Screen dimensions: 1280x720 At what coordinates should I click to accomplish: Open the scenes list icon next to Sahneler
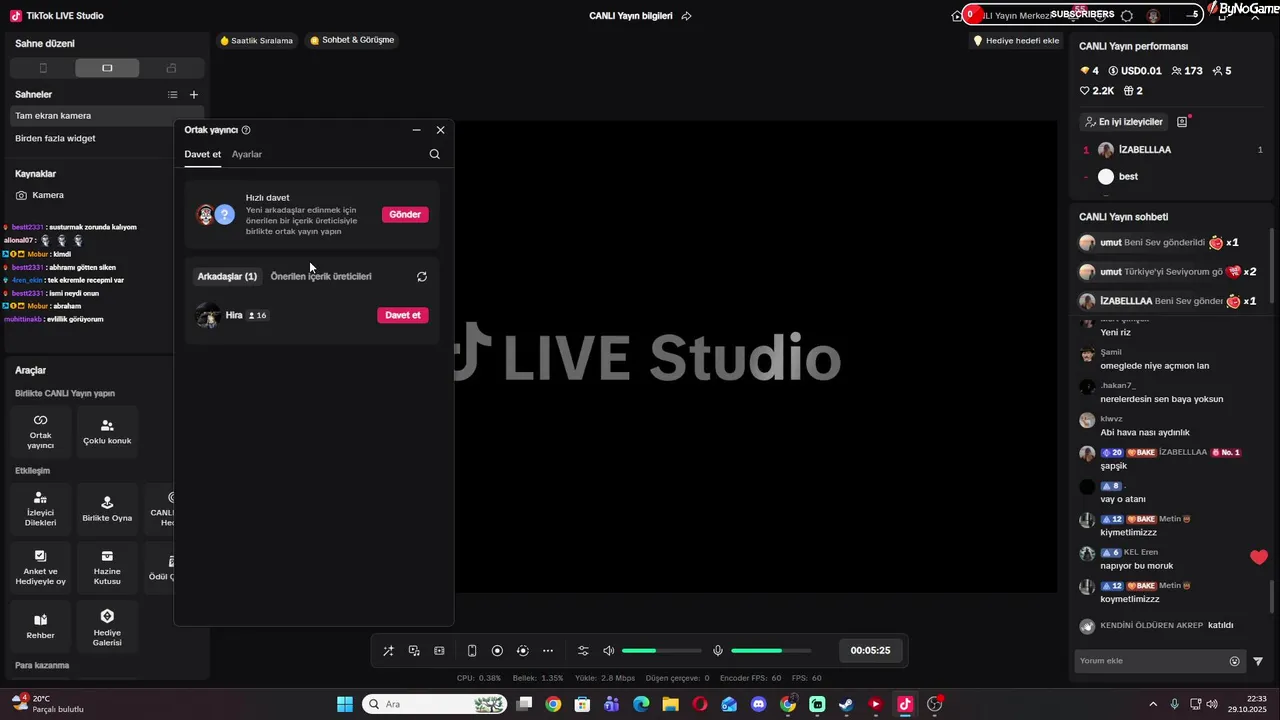pos(172,95)
